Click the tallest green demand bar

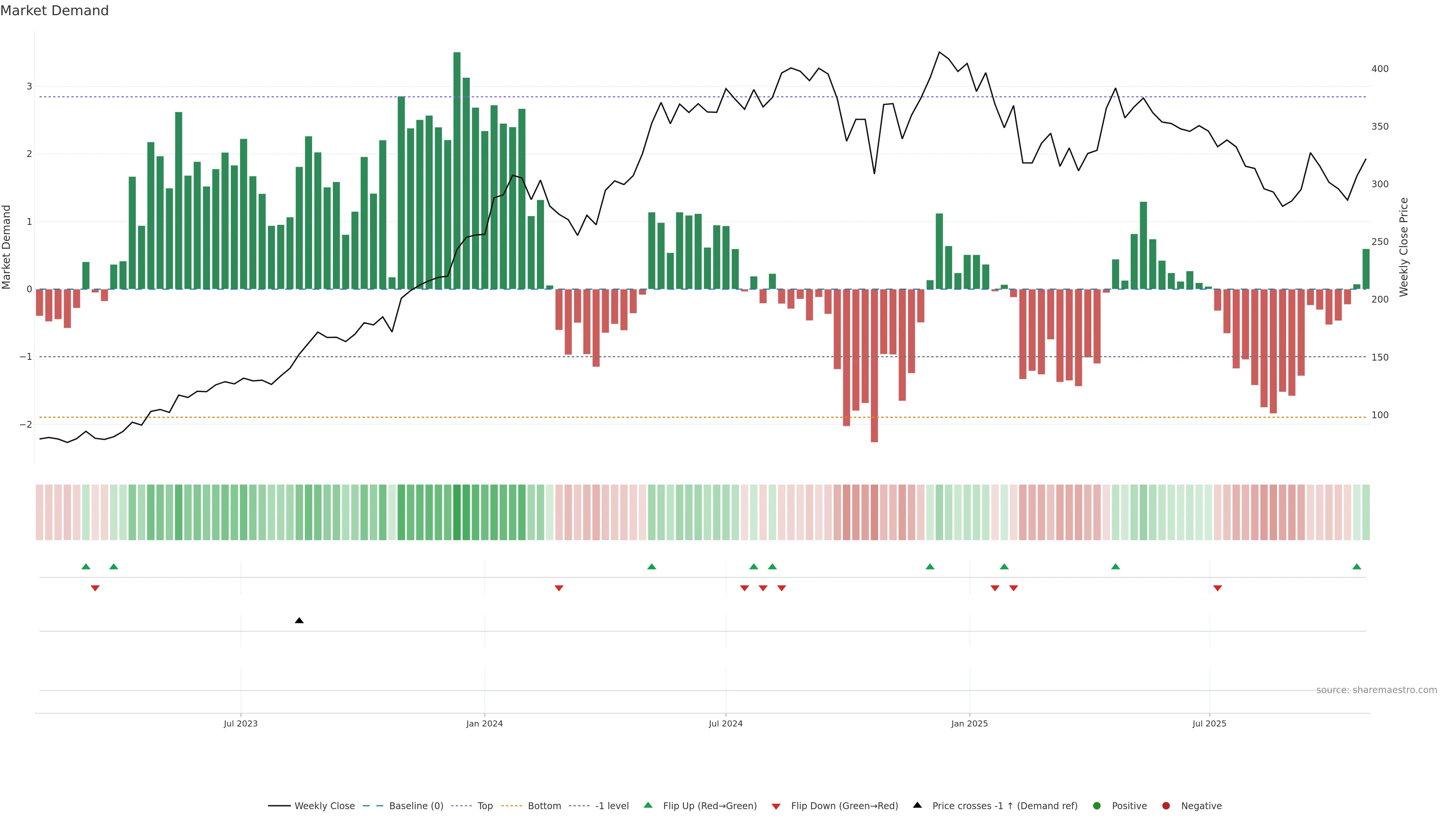[457, 169]
